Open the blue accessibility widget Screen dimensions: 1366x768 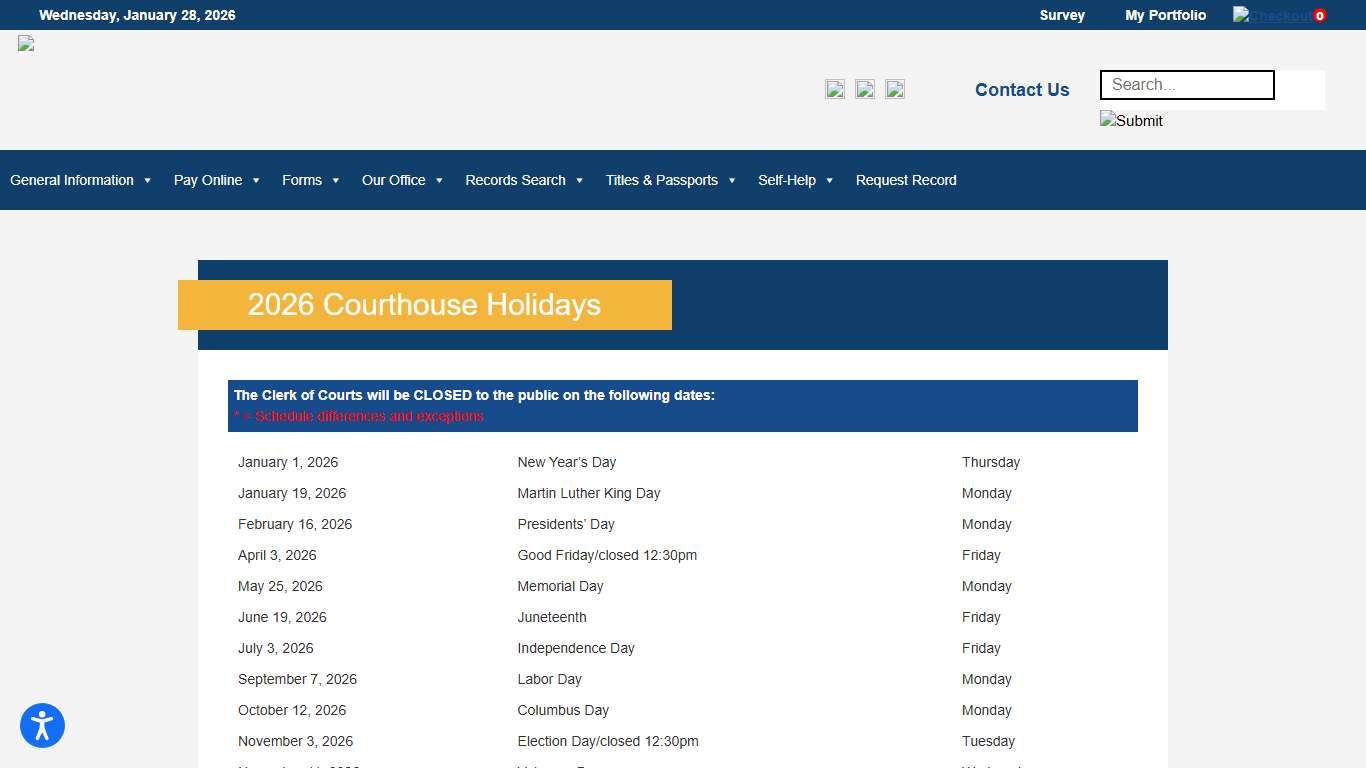pos(42,725)
